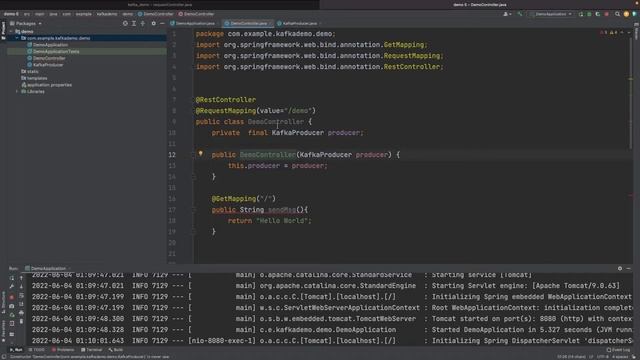Select the static folder
The height and width of the screenshot is (360, 640).
(30, 71)
